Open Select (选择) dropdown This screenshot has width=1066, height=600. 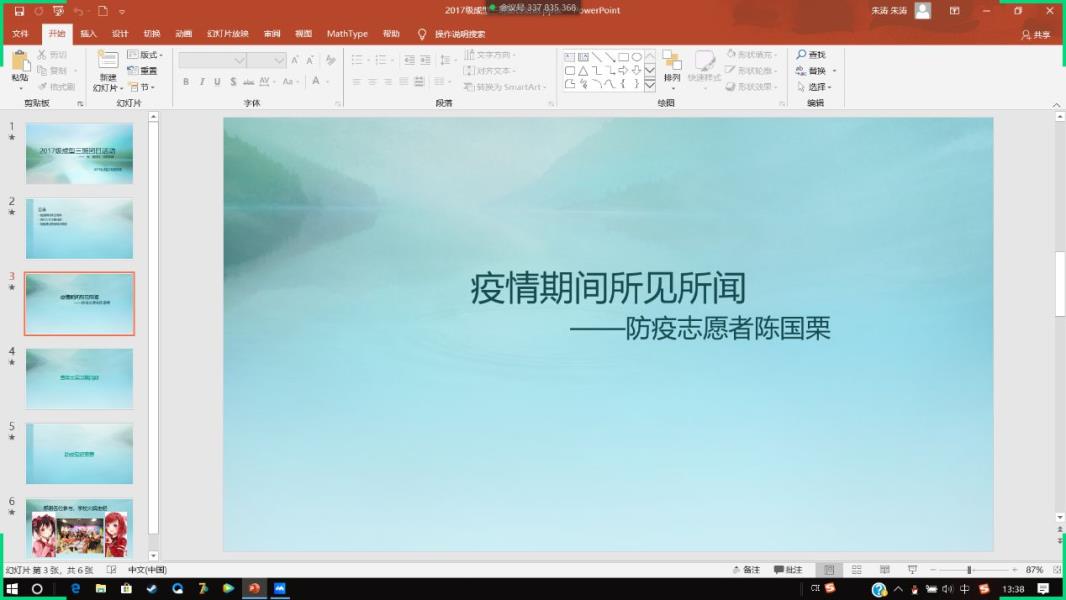pyautogui.click(x=814, y=87)
